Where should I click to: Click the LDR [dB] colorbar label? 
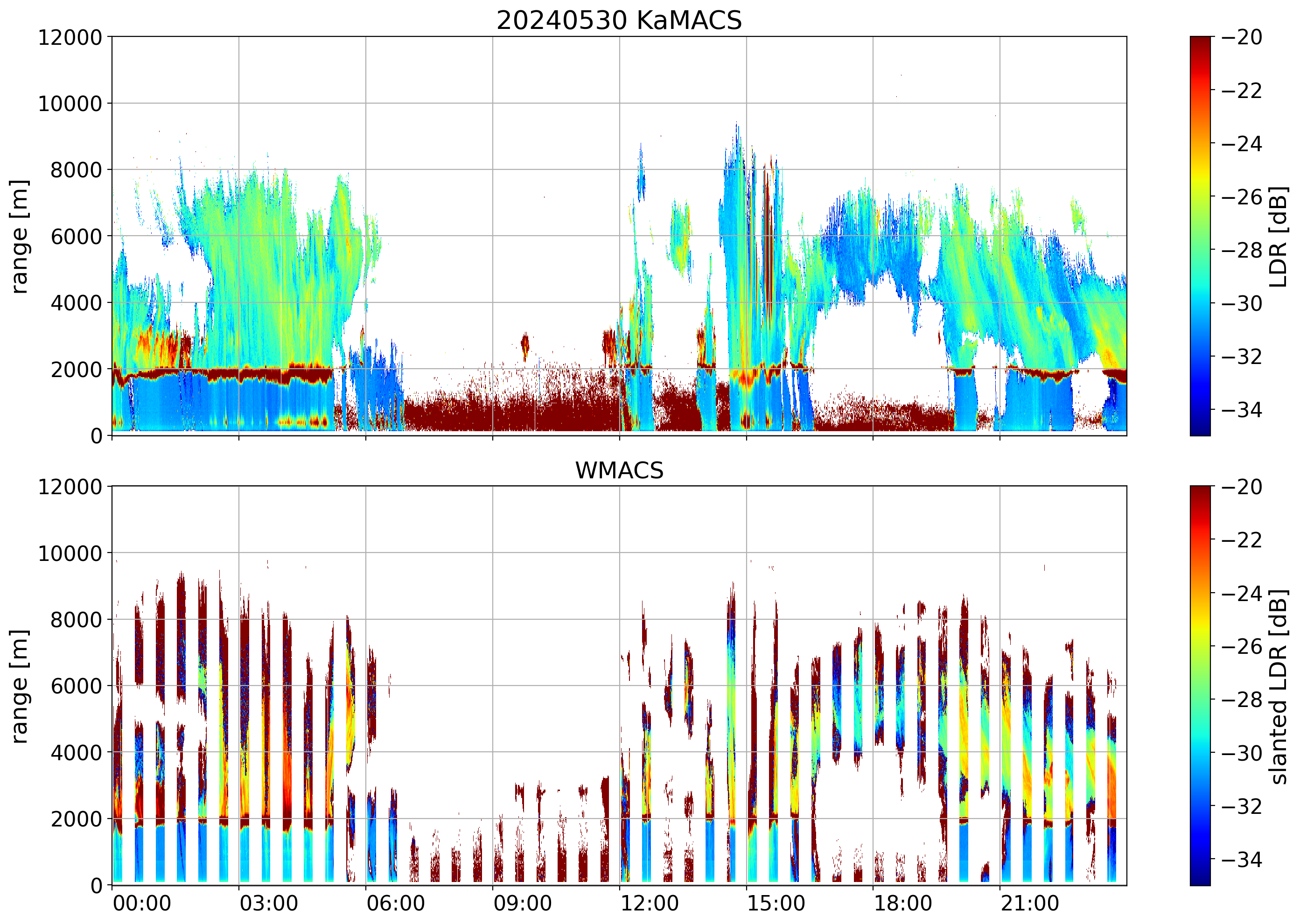tap(1278, 236)
